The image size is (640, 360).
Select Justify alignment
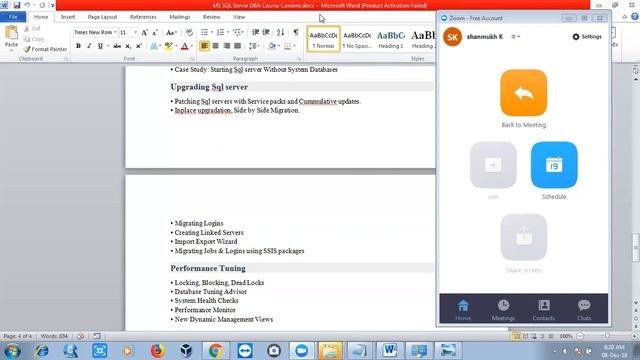238,46
